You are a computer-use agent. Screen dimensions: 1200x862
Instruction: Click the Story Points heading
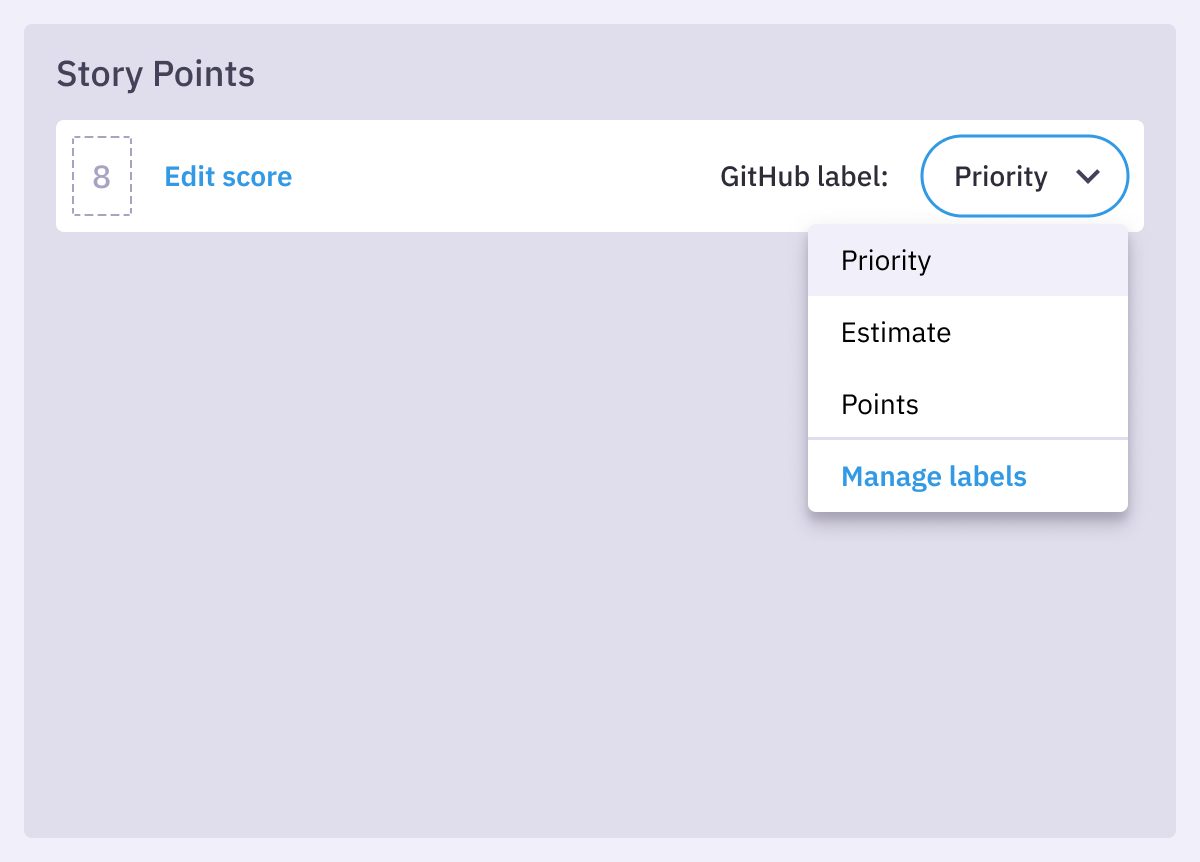155,73
